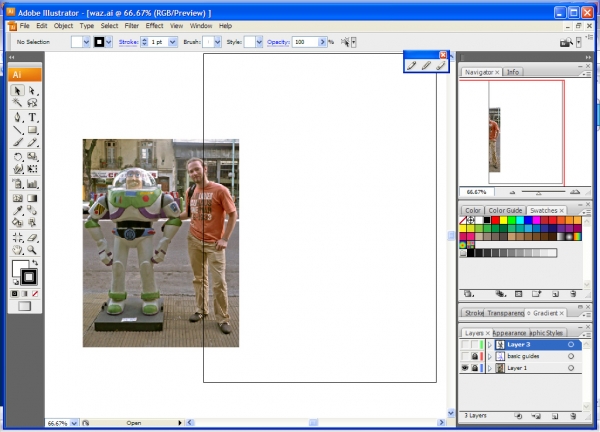
Task: Click the Fill color box in toolbox
Action: (x=18, y=266)
